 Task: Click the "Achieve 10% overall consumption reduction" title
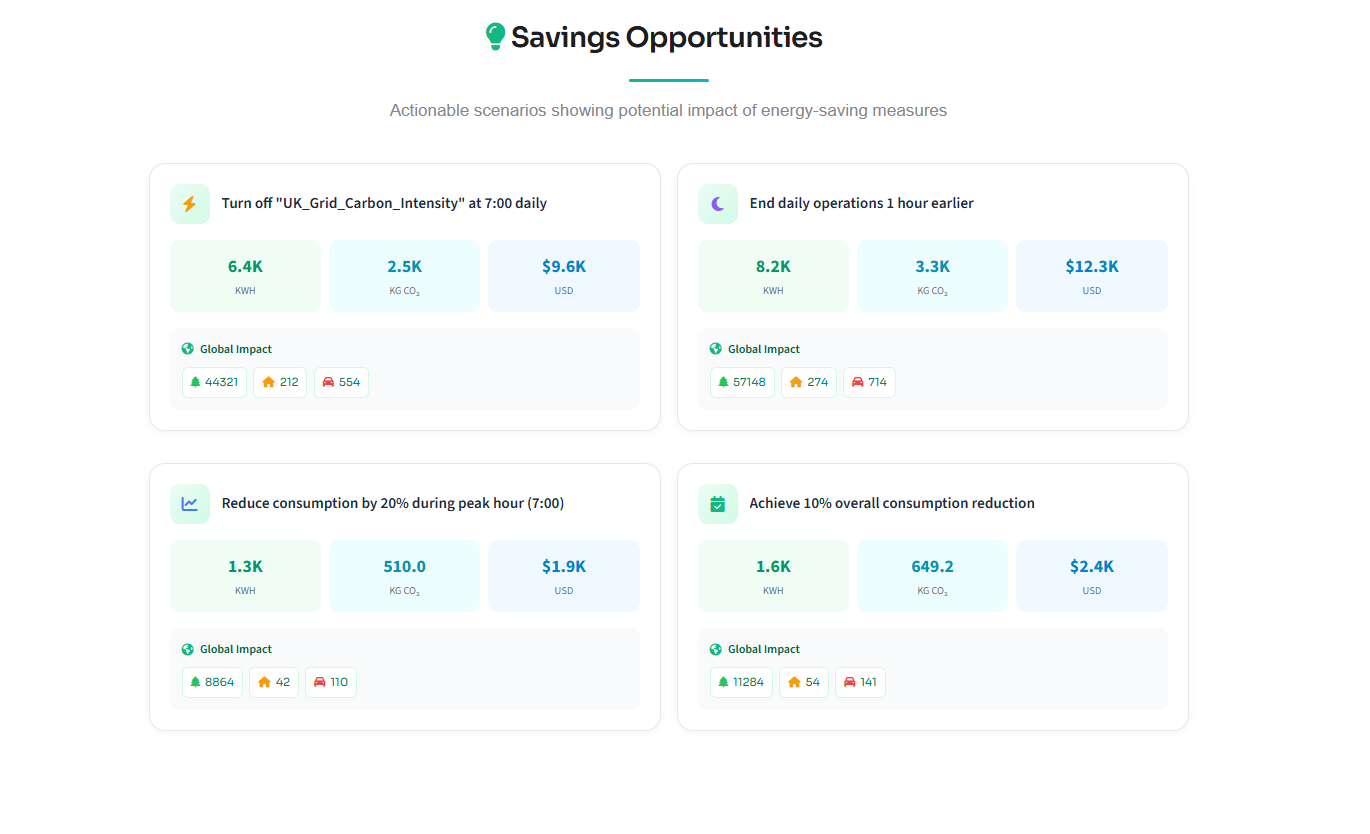[892, 503]
